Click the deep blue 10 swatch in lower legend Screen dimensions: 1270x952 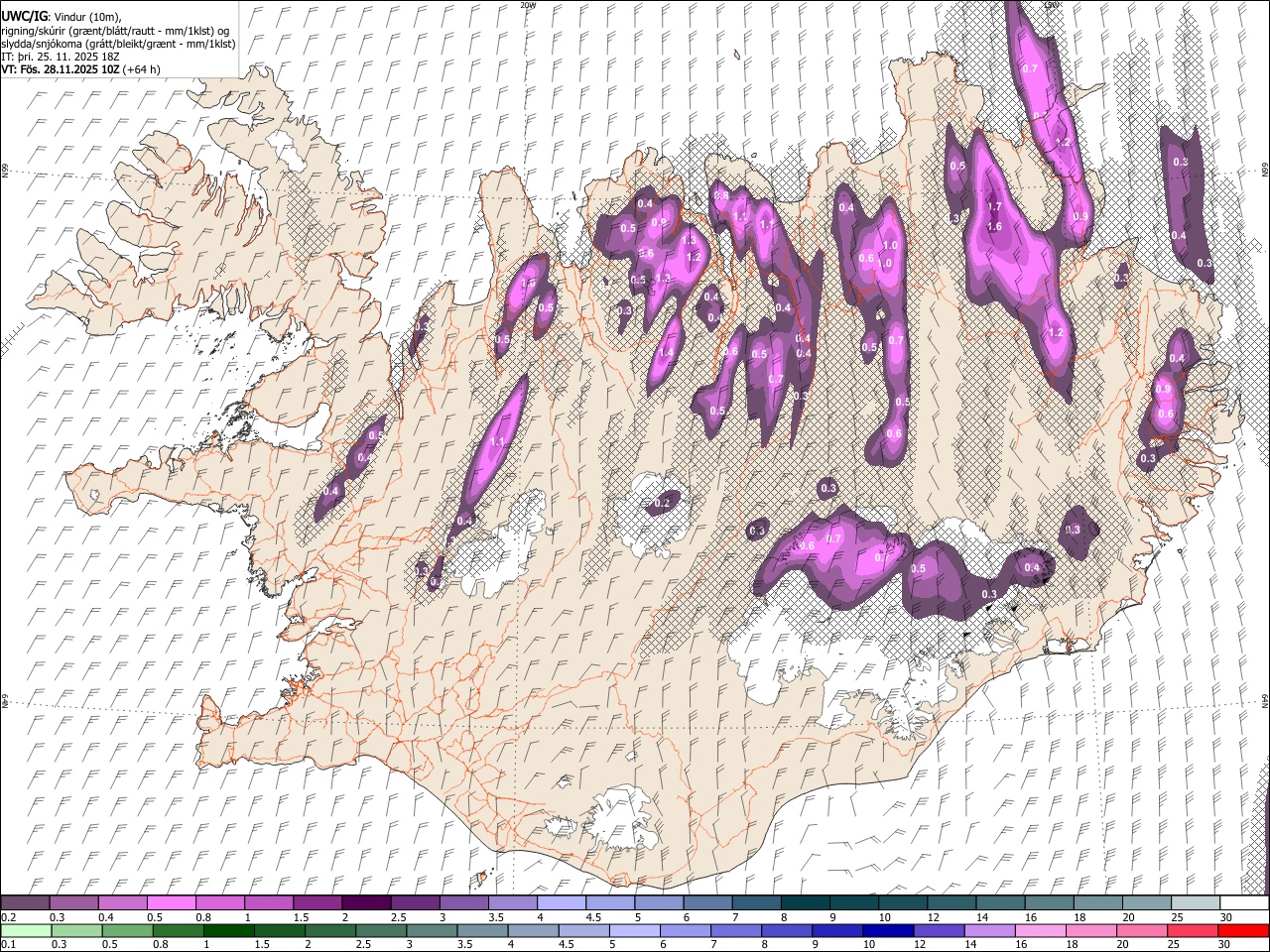point(887,930)
